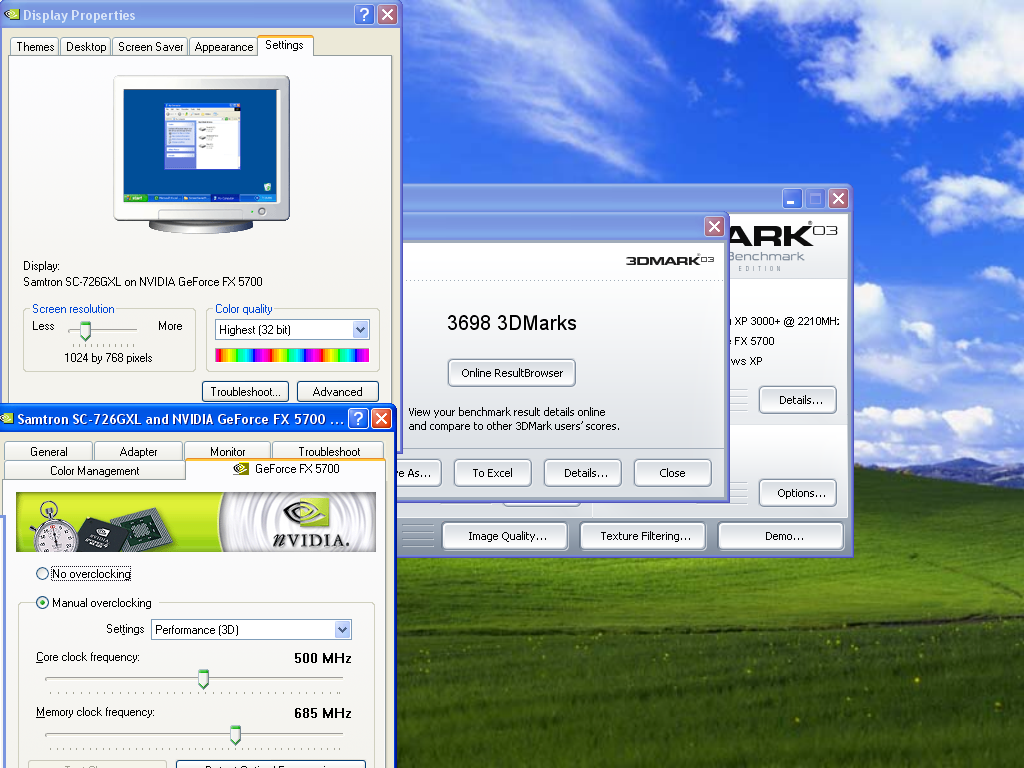Switch to the Adapter tab
1024x768 pixels.
138,451
